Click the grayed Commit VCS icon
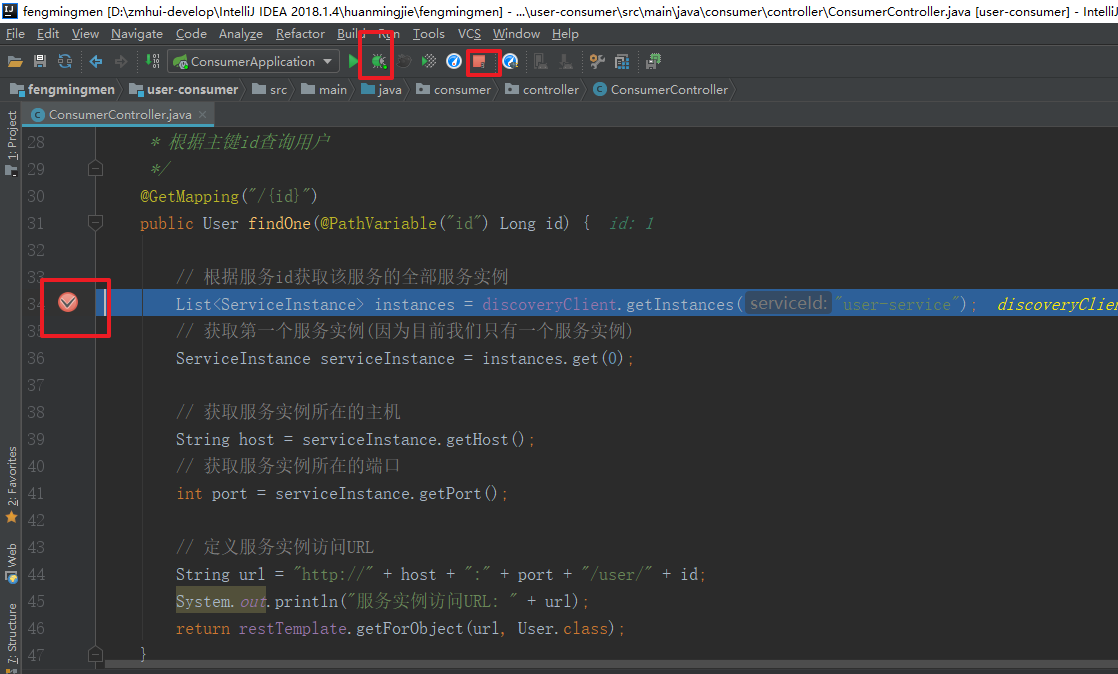 tap(566, 62)
